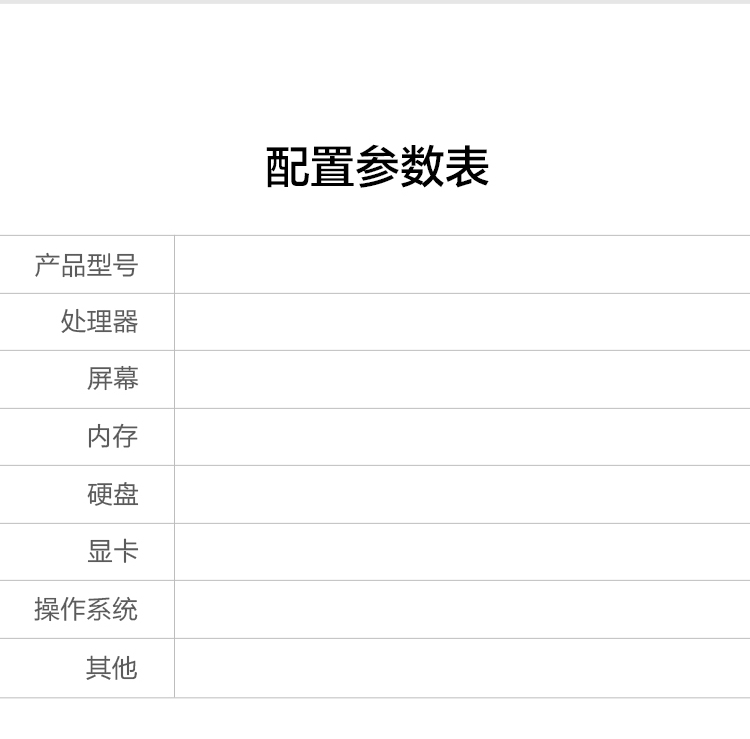The width and height of the screenshot is (750, 739).
Task: Select the 操作系统 row label
Action: tap(86, 609)
